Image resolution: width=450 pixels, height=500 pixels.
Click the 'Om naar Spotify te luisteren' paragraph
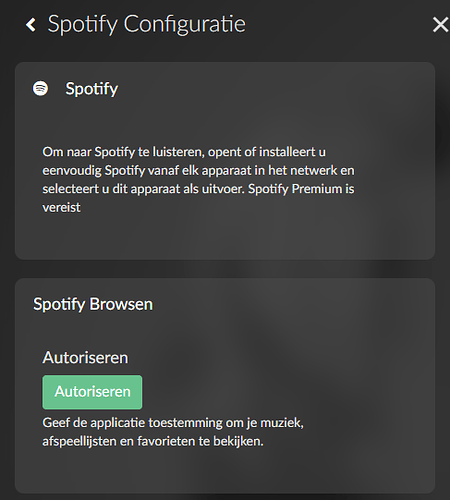click(198, 180)
